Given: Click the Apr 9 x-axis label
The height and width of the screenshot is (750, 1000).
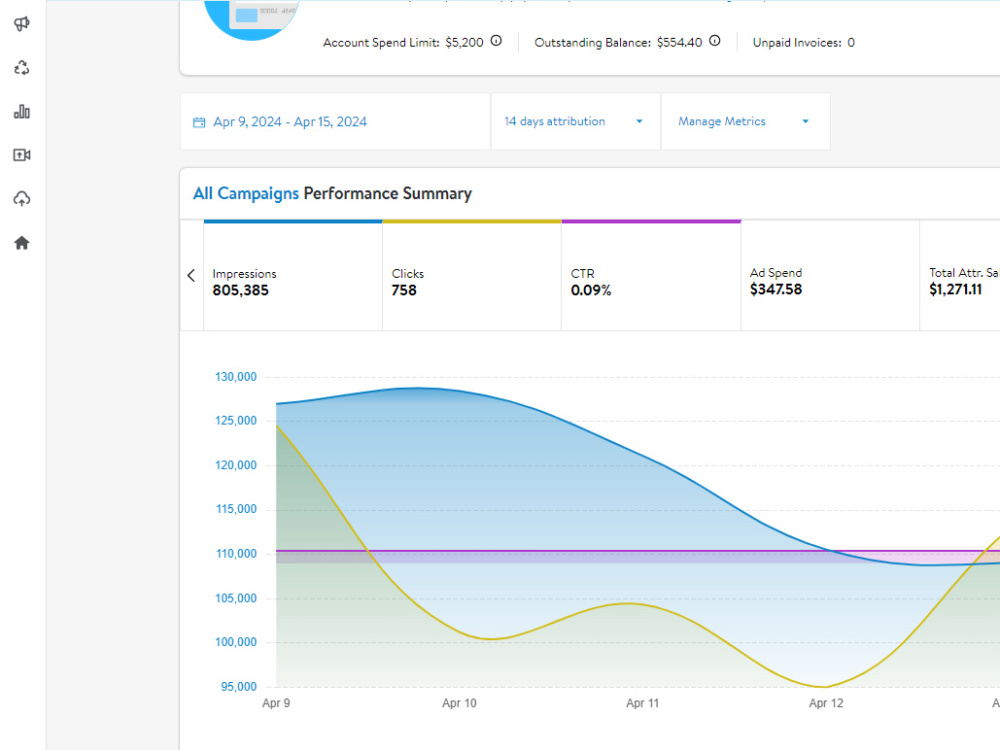Looking at the screenshot, I should point(276,703).
